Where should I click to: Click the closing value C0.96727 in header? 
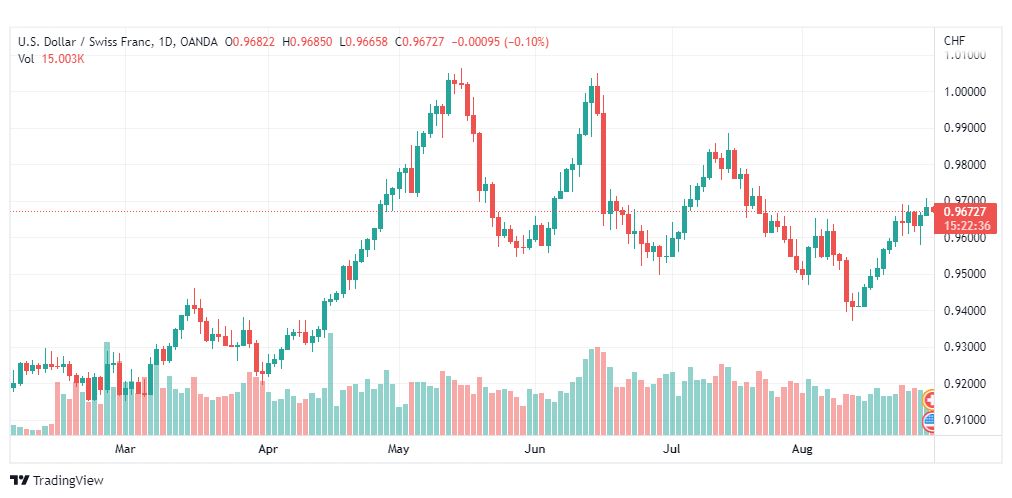pos(420,42)
